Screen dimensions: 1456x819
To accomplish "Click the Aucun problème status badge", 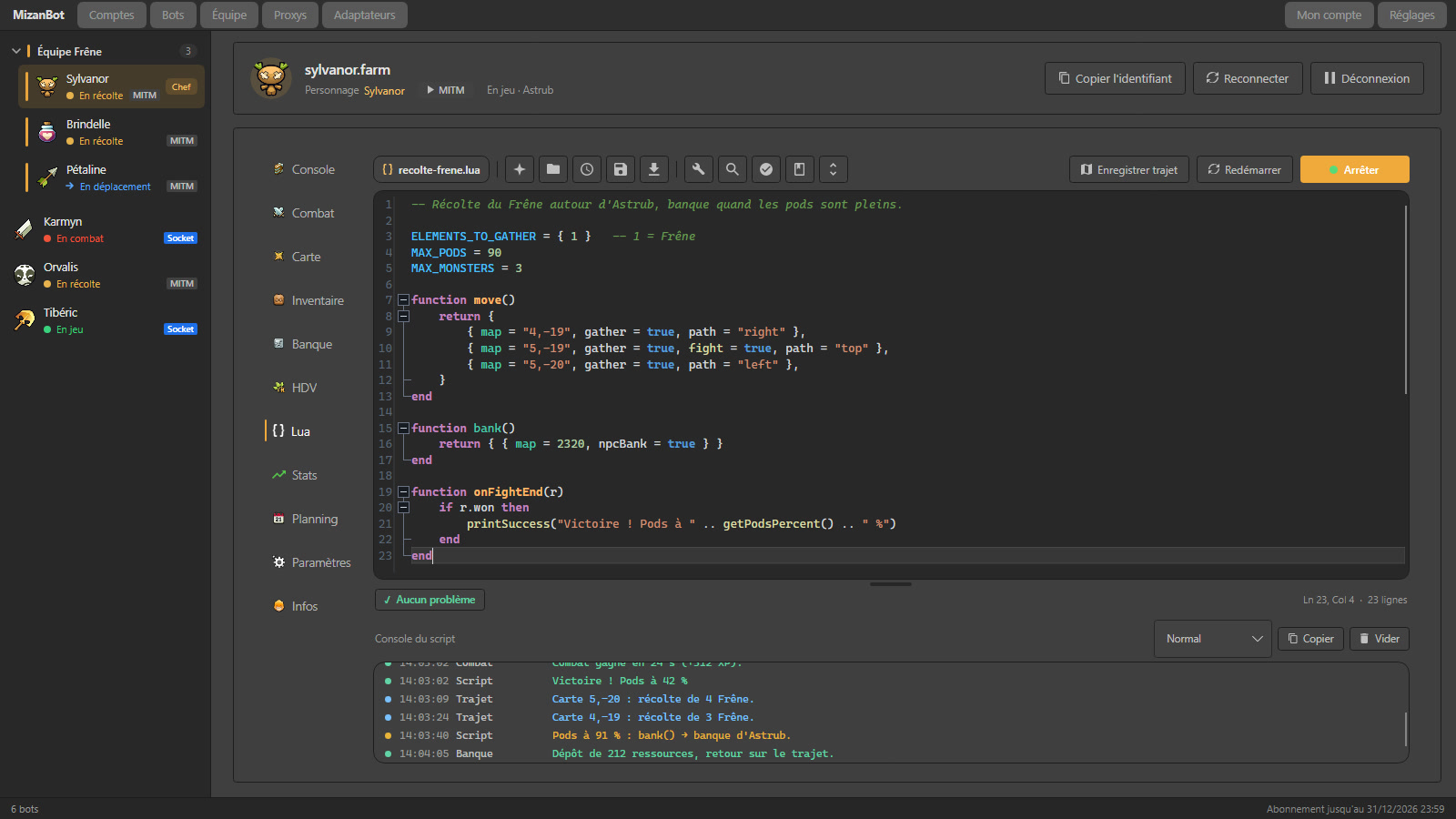I will [430, 600].
